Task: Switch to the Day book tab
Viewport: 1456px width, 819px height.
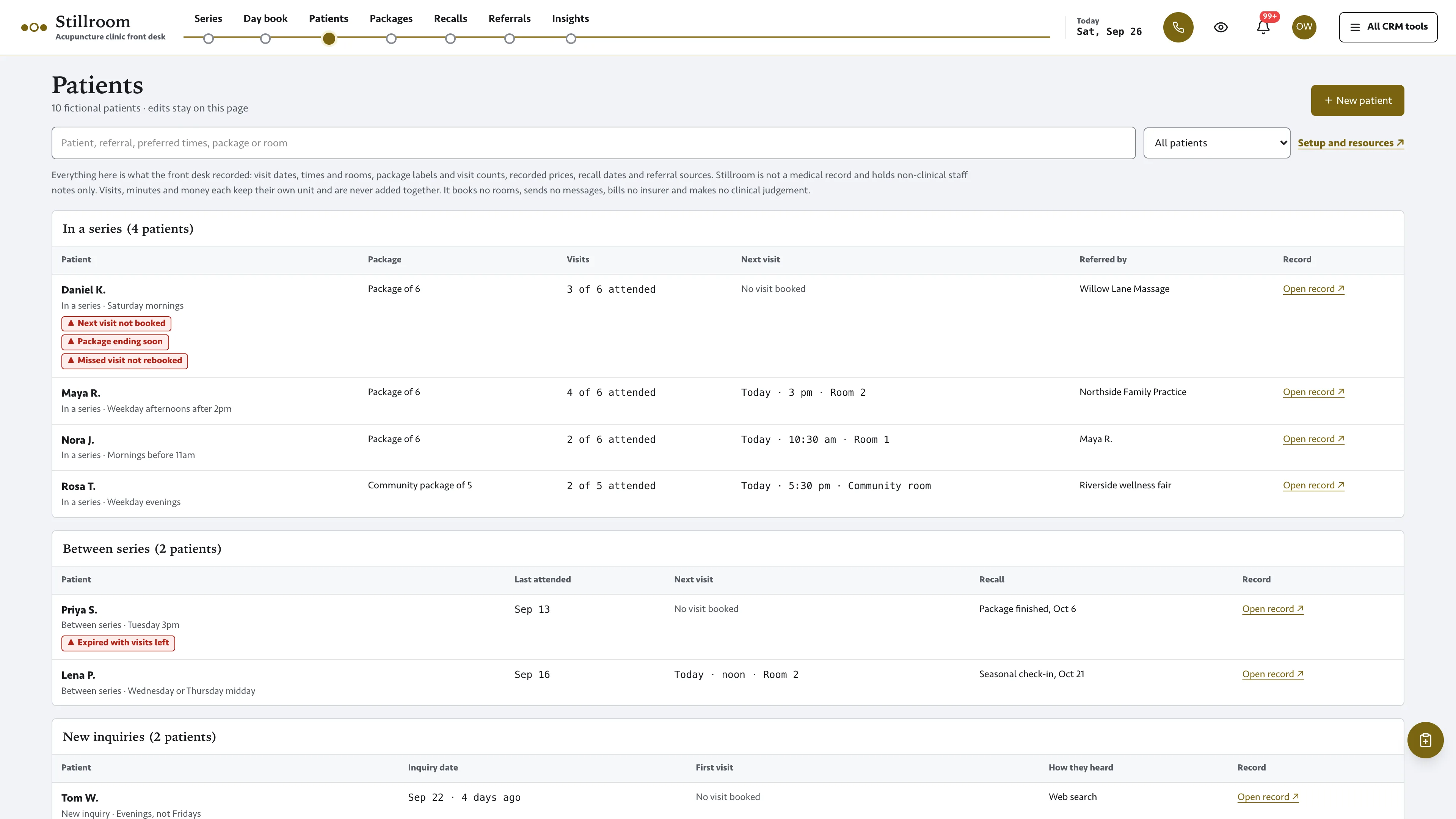Action: pyautogui.click(x=265, y=19)
